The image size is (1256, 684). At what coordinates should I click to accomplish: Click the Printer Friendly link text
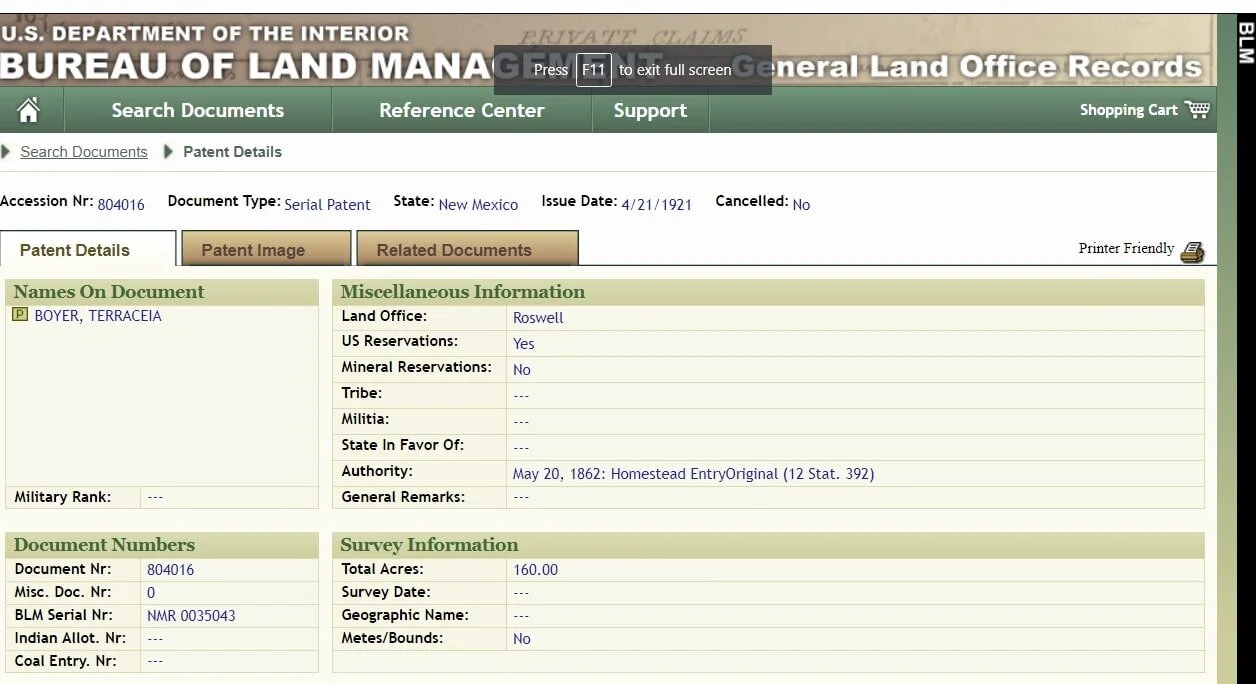[1126, 249]
